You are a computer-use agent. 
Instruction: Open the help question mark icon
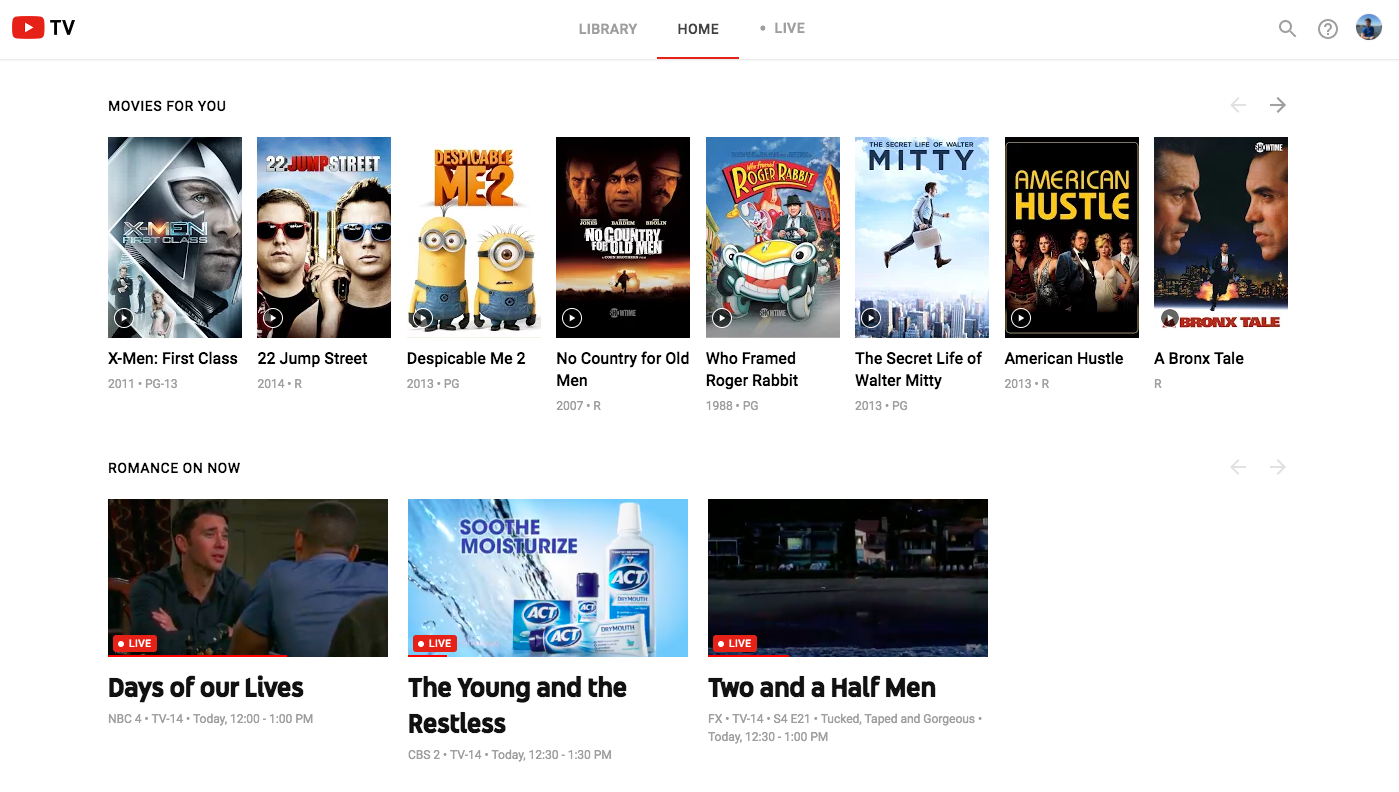(x=1327, y=29)
